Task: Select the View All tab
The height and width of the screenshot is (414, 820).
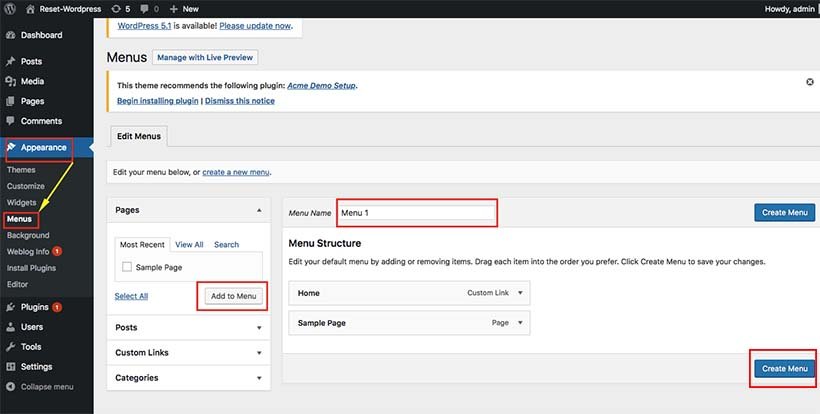Action: click(189, 245)
